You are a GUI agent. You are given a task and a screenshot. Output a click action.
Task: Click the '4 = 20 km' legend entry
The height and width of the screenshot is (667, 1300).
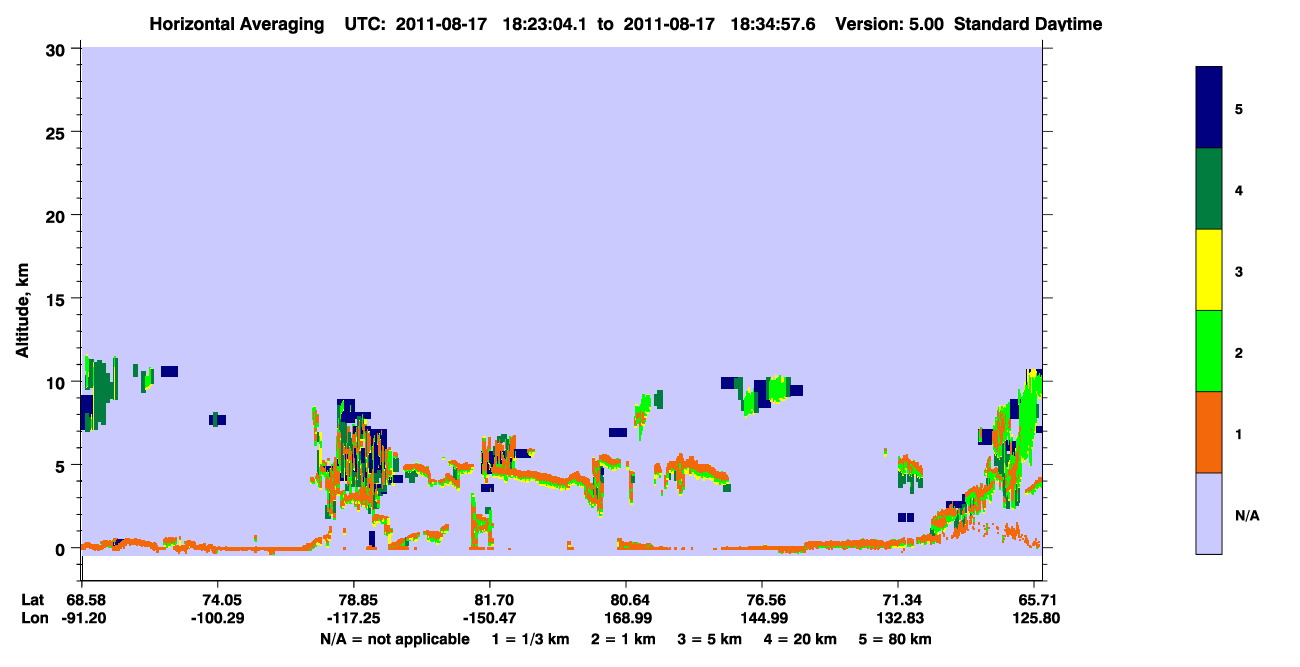point(801,639)
